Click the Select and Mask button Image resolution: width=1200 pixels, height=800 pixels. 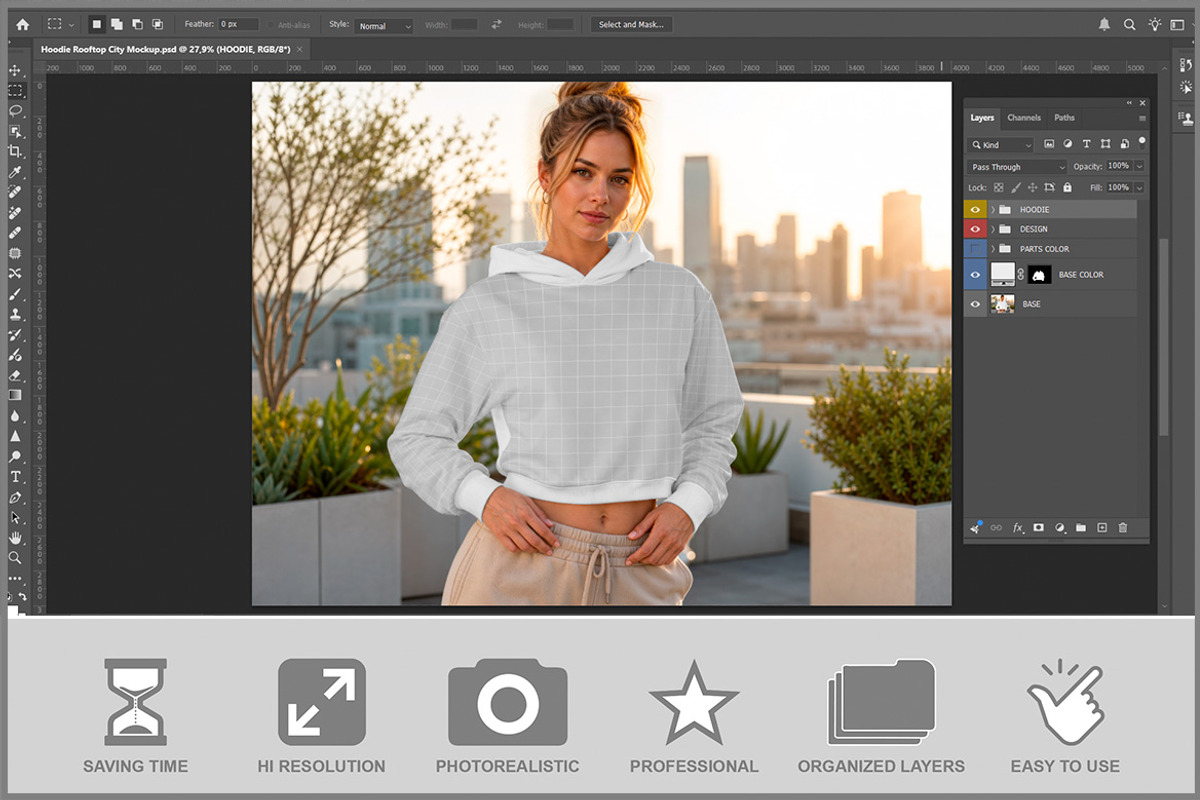coord(631,25)
